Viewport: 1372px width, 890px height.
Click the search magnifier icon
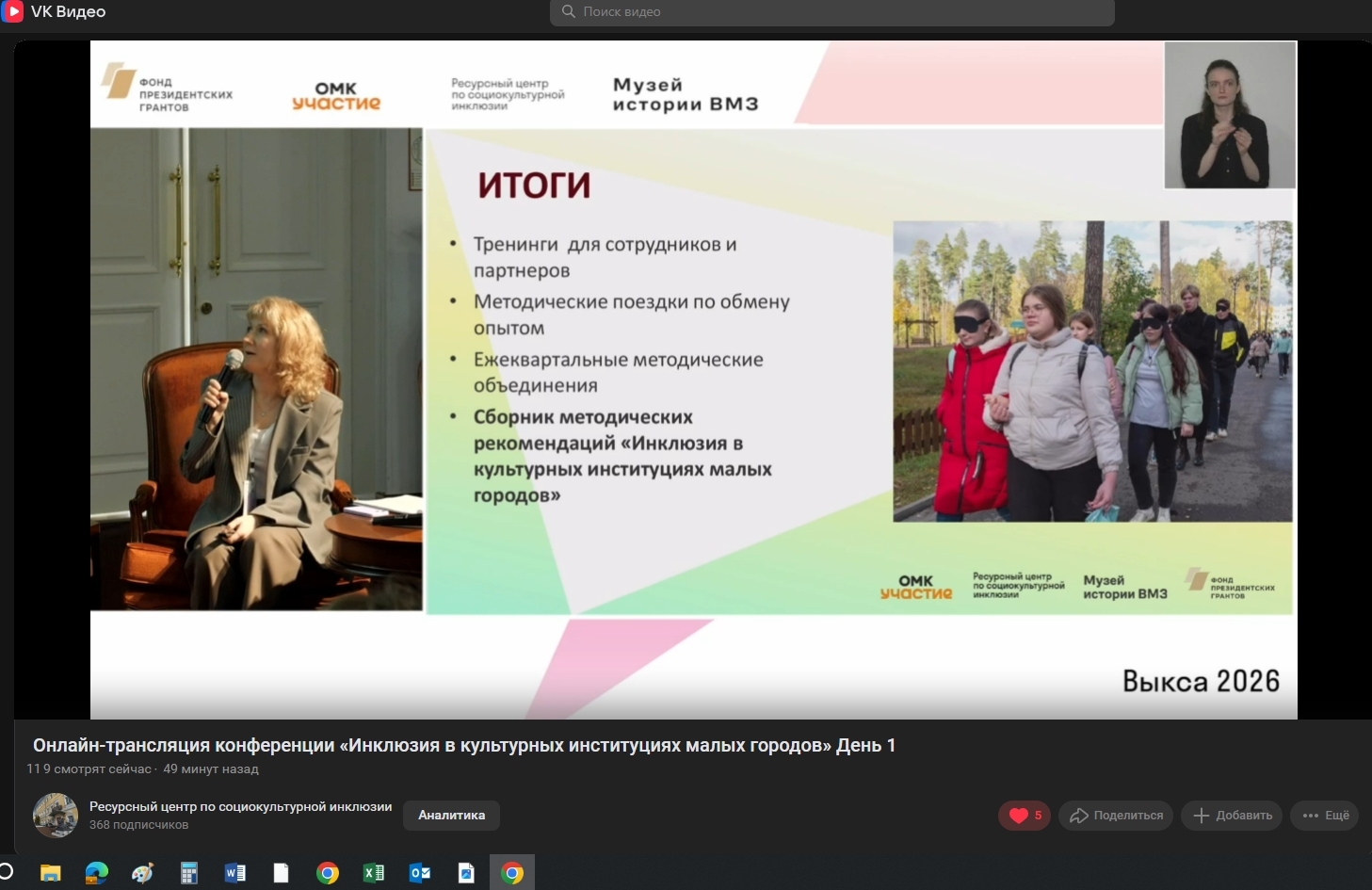pyautogui.click(x=569, y=11)
